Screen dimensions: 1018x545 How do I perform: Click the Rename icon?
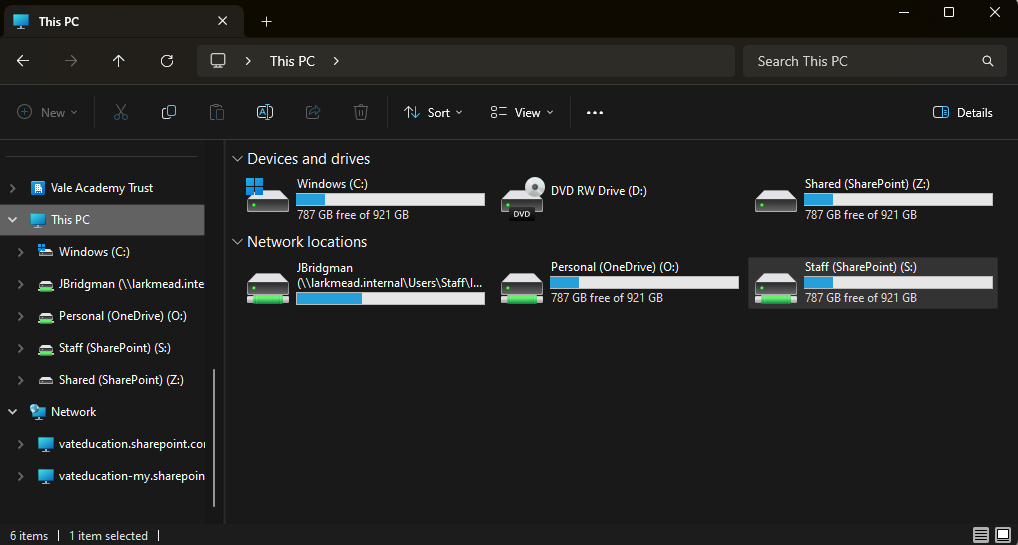tap(265, 112)
